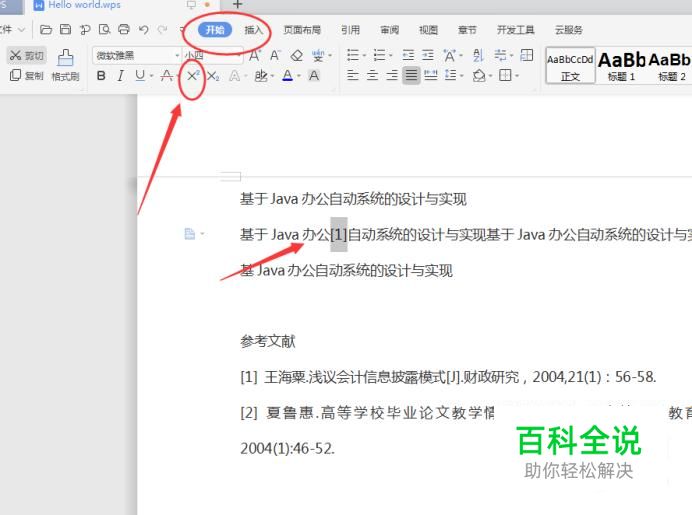Click the Strikethrough A icon
The height and width of the screenshot is (515, 692).
pos(167,76)
